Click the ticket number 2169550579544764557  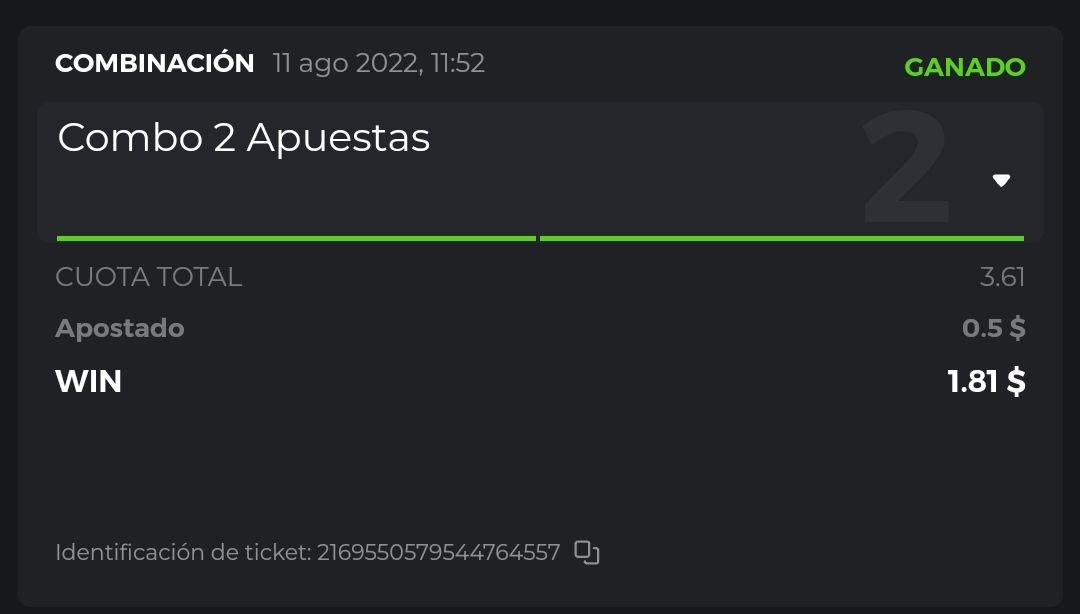click(x=438, y=552)
